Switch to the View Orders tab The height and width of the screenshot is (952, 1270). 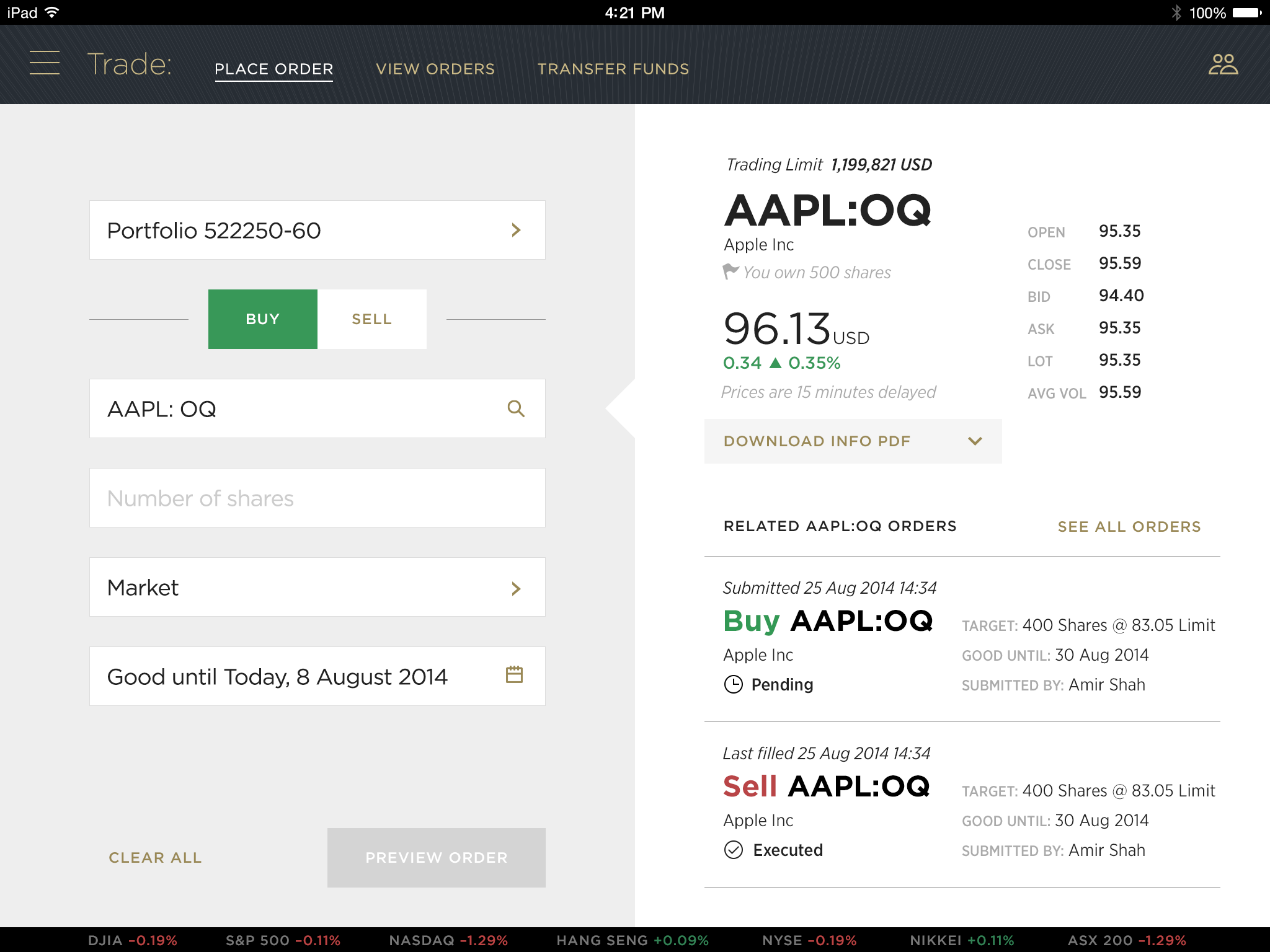435,69
